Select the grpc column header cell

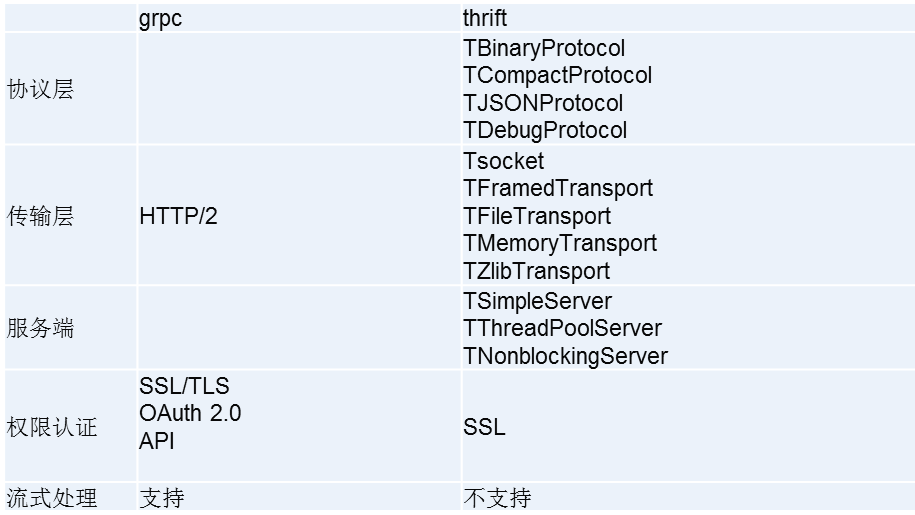299,17
